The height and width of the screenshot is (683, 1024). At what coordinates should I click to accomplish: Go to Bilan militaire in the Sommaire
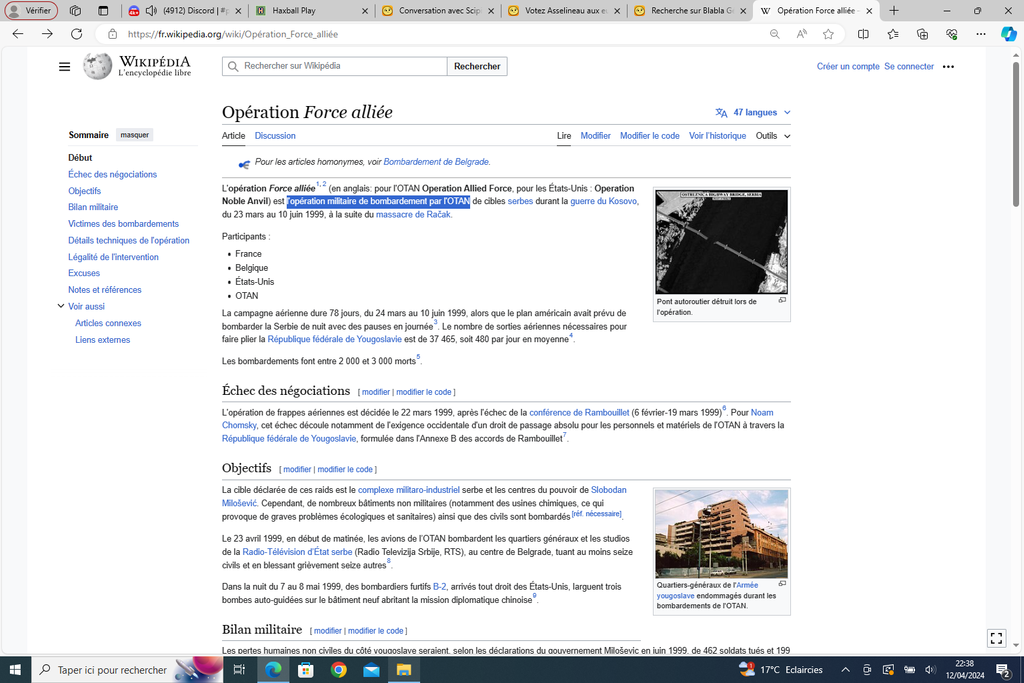click(x=93, y=207)
